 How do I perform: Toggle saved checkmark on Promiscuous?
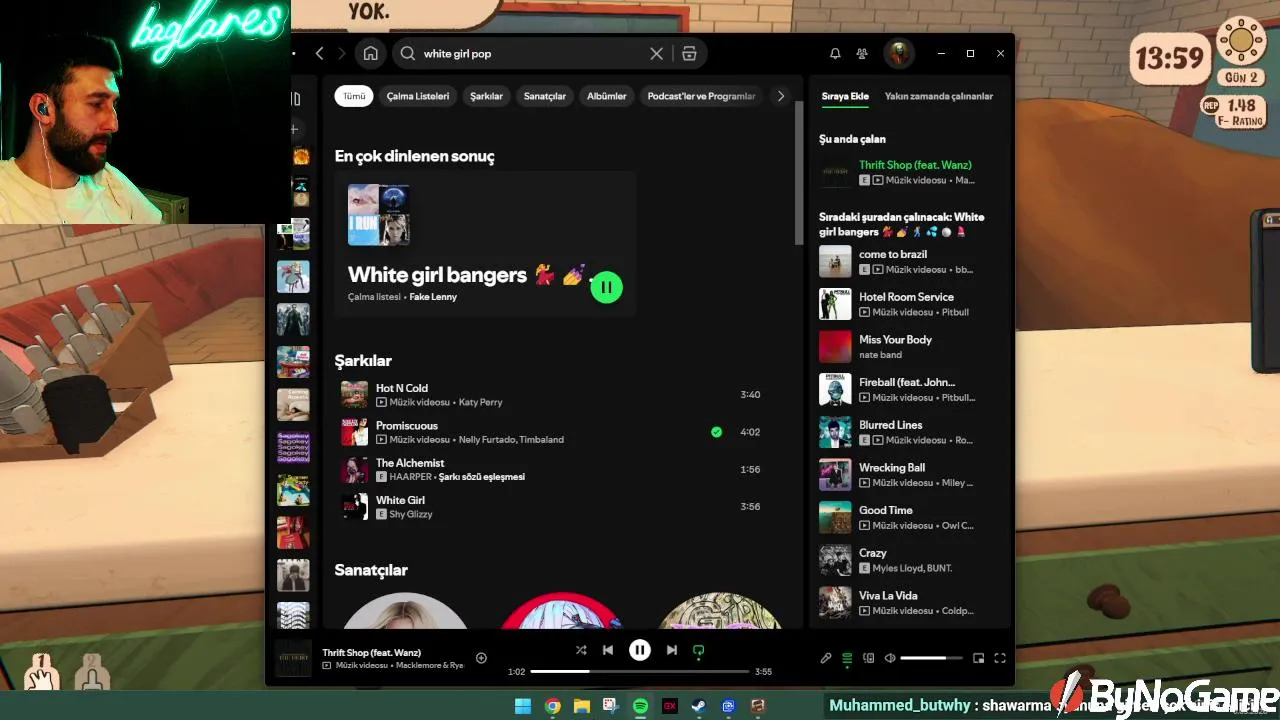pos(716,432)
